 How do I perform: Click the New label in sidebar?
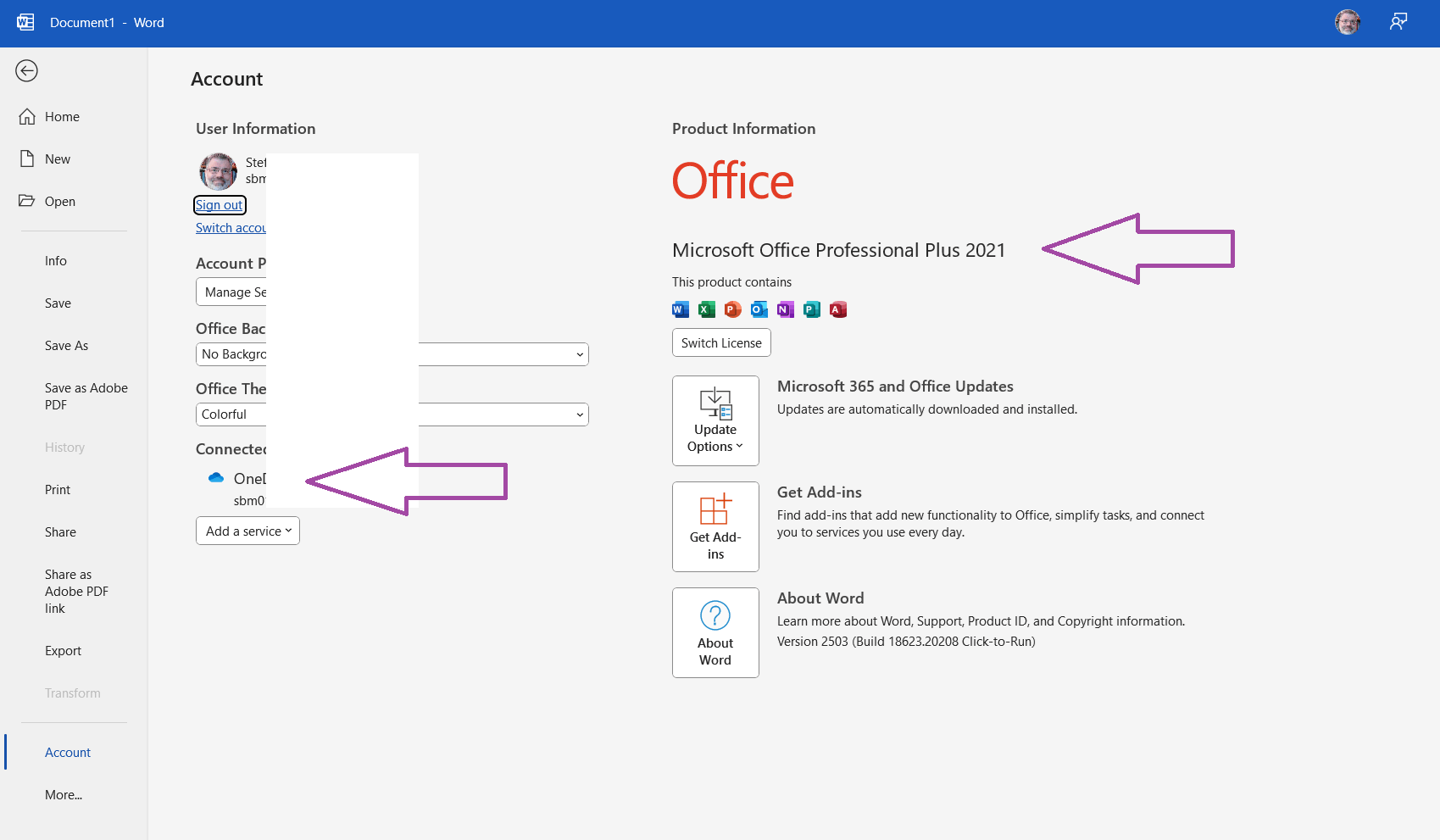[58, 159]
